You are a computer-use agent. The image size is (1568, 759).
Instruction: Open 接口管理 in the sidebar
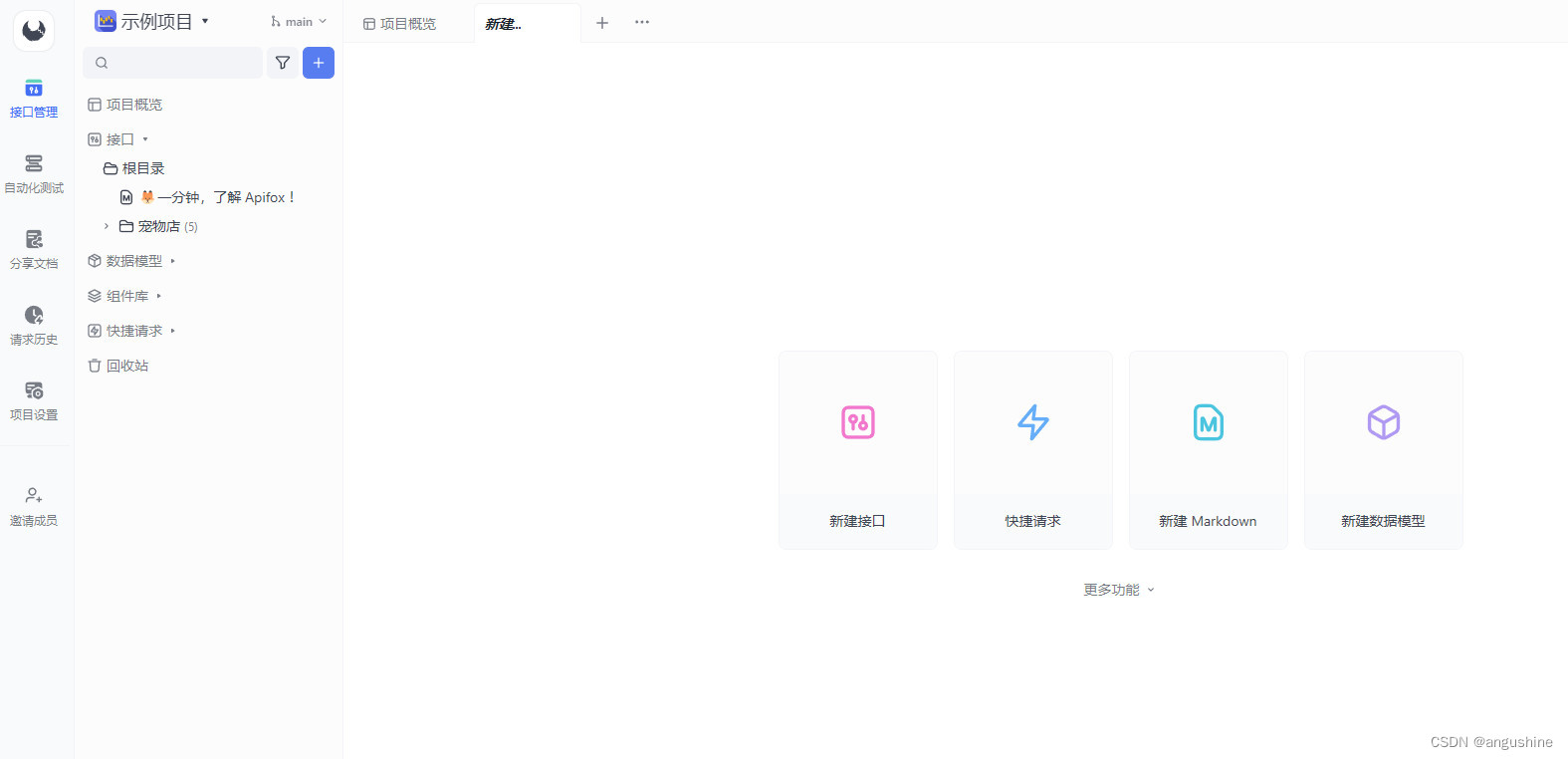point(34,99)
